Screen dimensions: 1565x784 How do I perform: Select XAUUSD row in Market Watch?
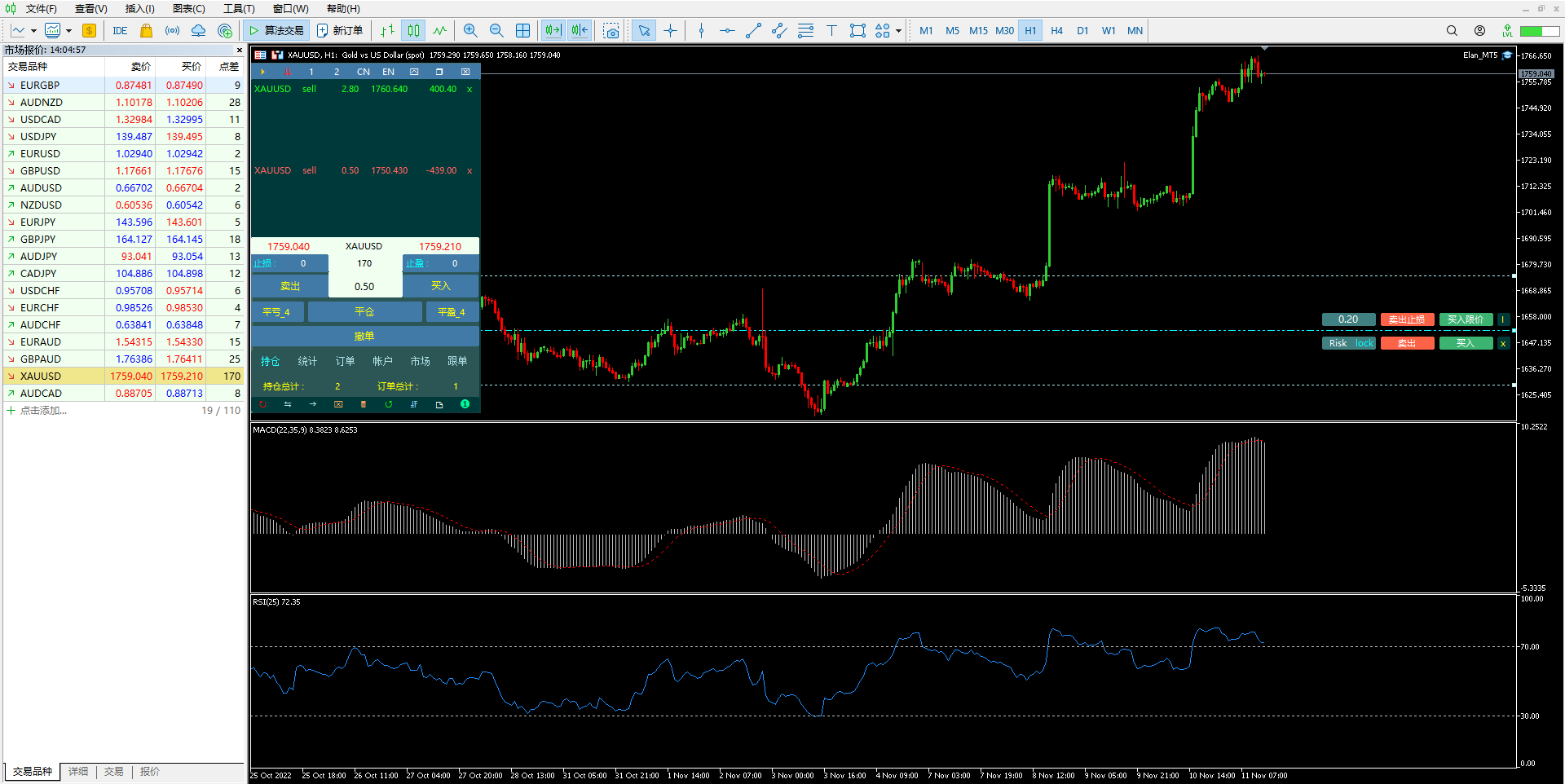(124, 377)
